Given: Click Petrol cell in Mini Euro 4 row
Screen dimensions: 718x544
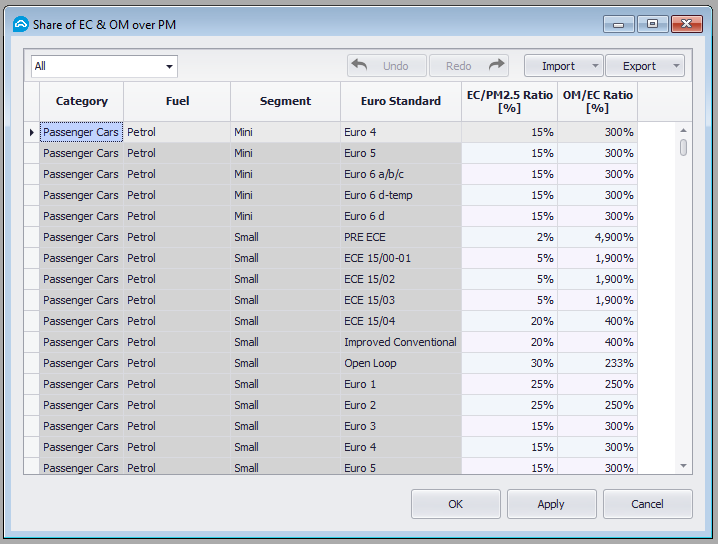Looking at the screenshot, I should pyautogui.click(x=177, y=132).
